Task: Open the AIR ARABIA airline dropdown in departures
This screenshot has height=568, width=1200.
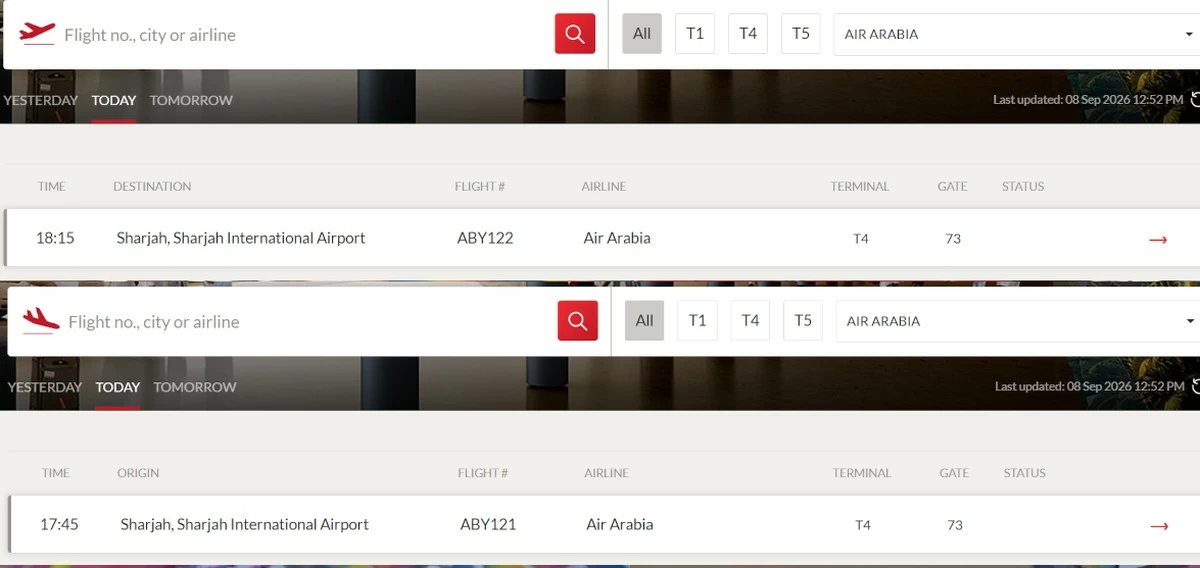Action: pyautogui.click(x=1017, y=34)
